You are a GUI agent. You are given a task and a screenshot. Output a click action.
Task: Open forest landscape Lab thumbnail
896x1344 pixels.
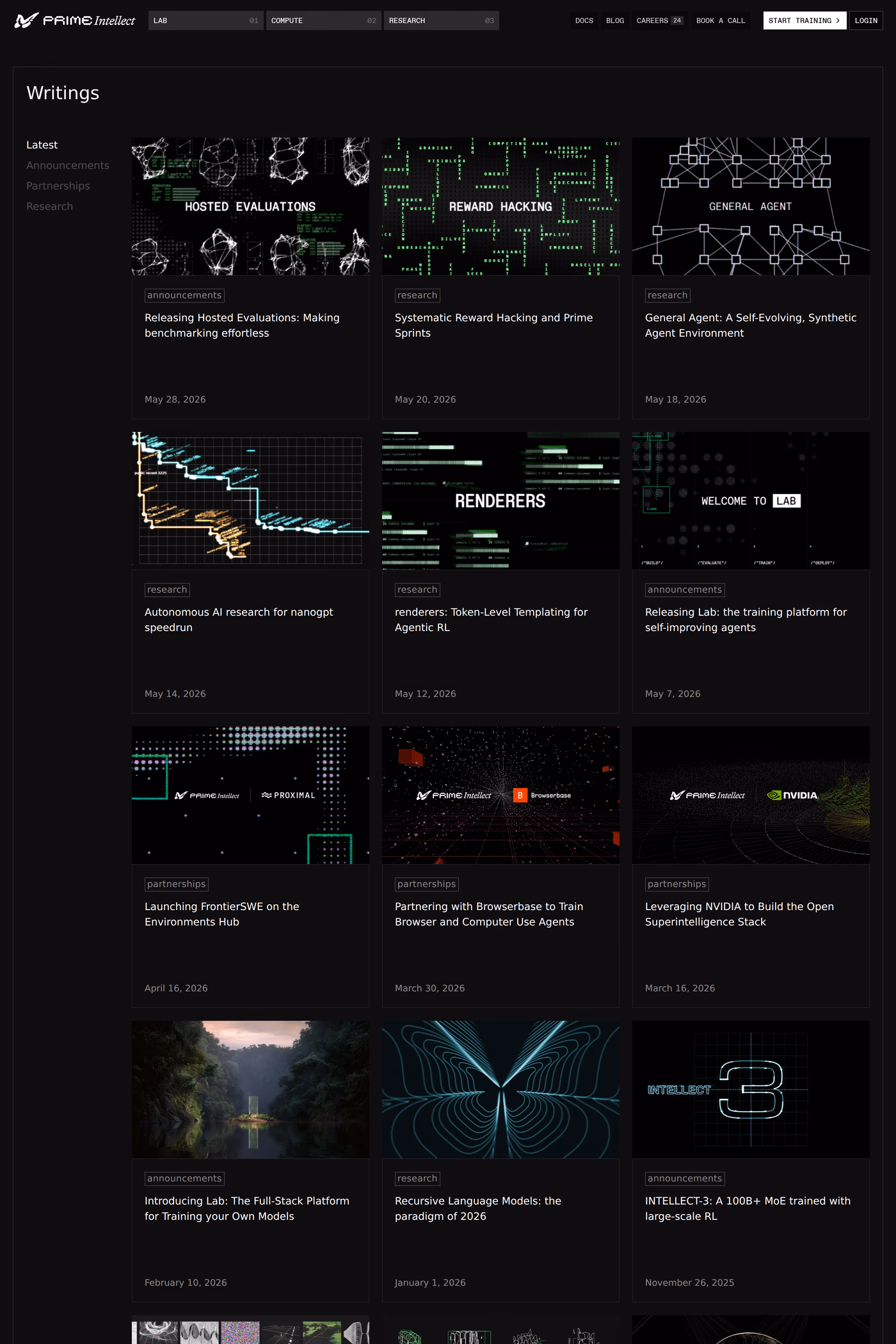point(250,1089)
